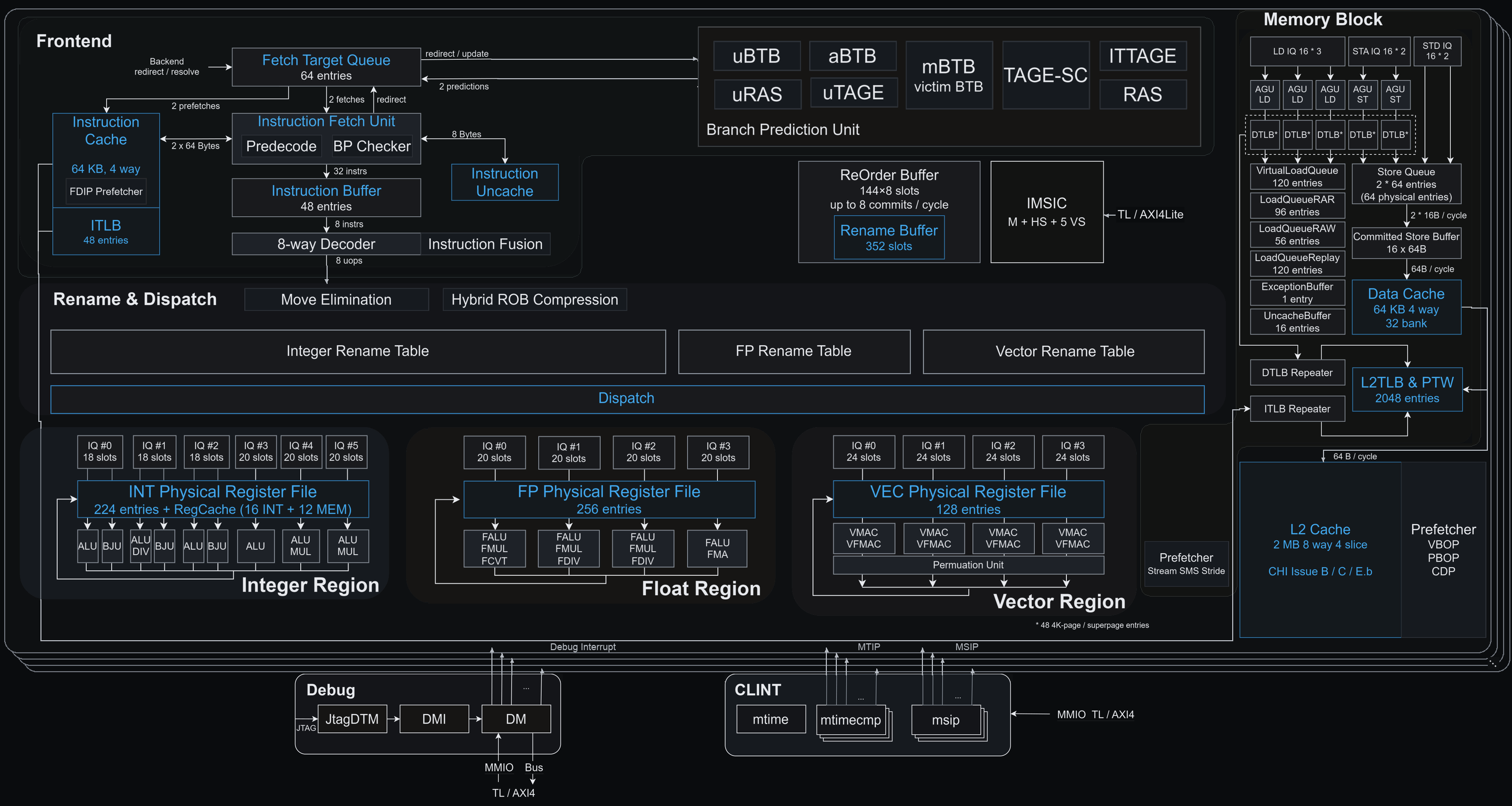The width and height of the screenshot is (1512, 806).
Task: Select the uBTB predictor box
Action: 757,56
